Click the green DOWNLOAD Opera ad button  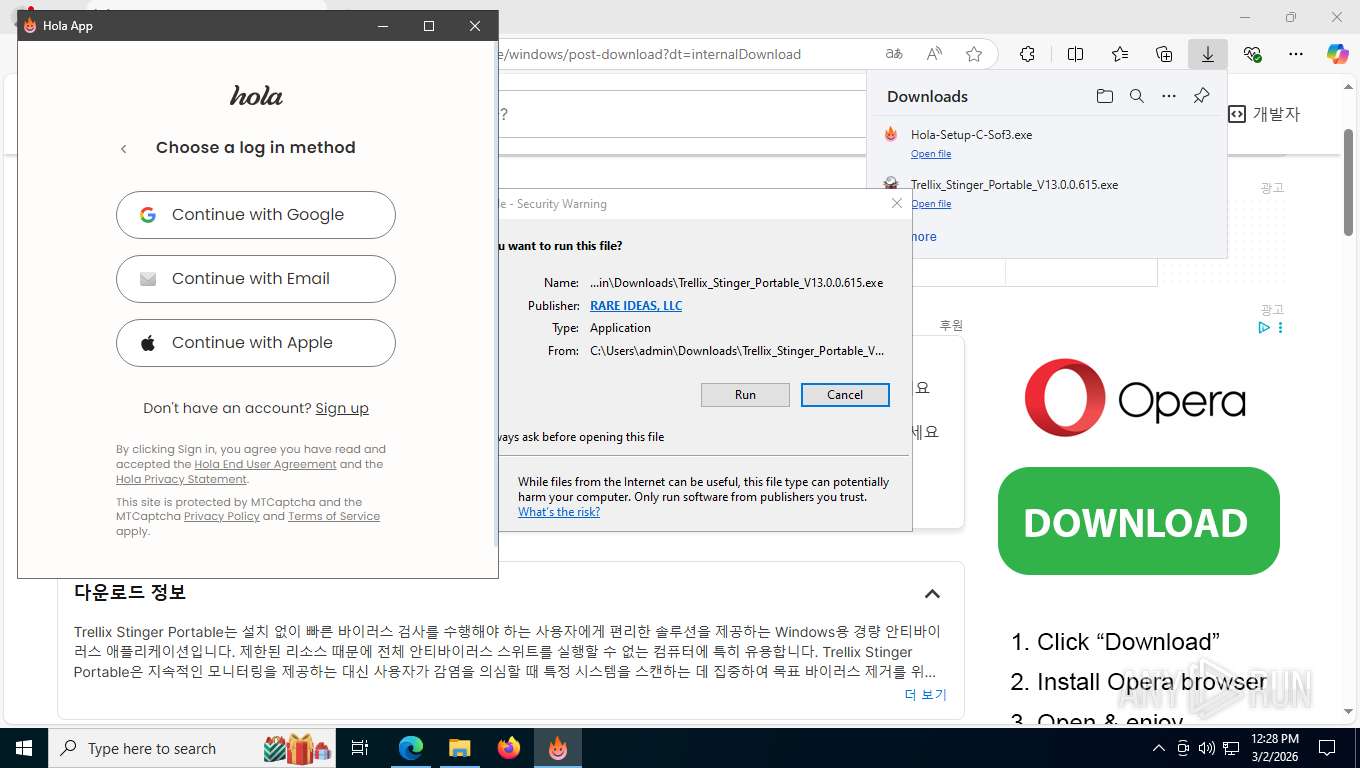1139,521
